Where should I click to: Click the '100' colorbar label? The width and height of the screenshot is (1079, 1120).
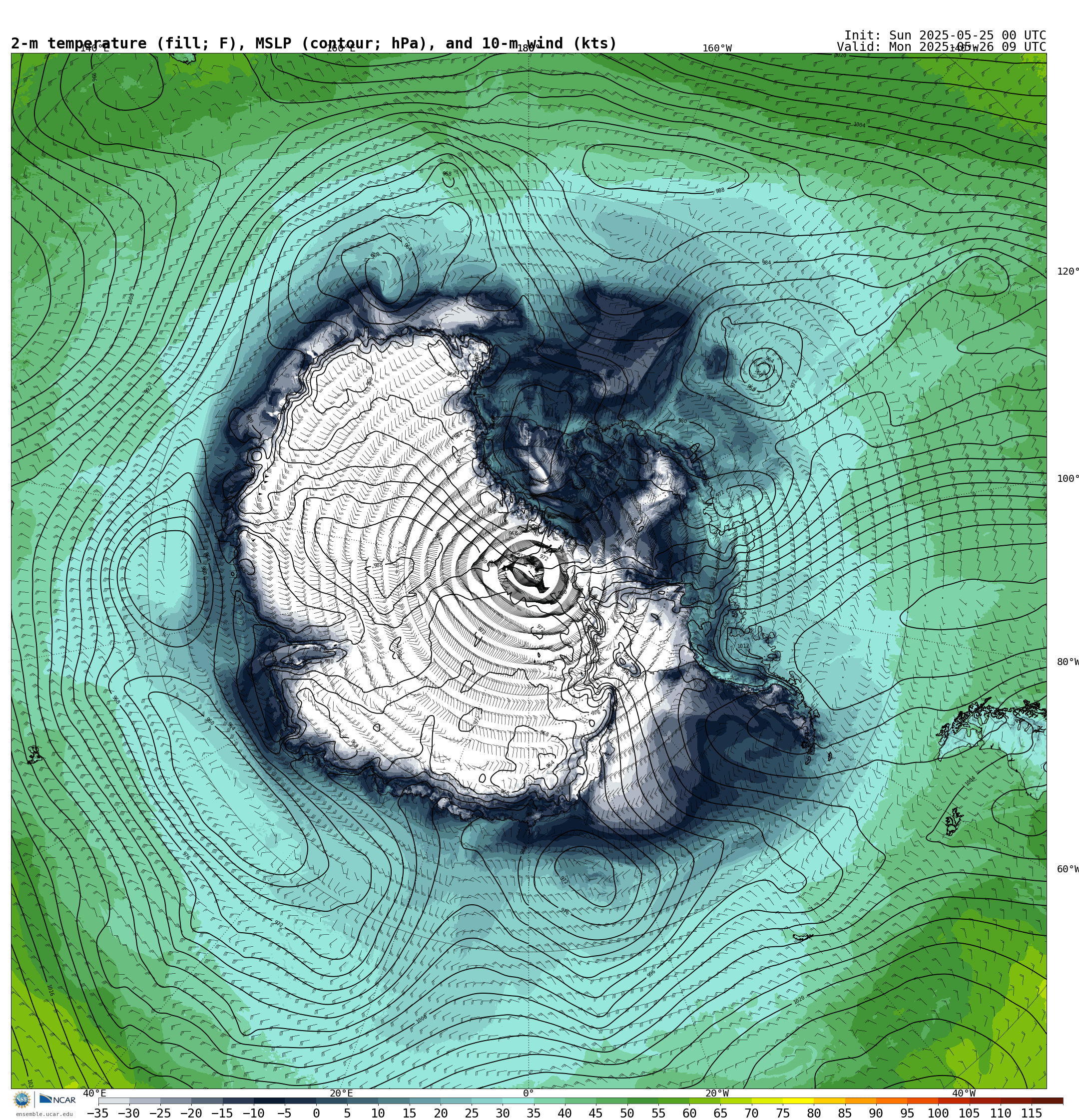(x=938, y=1113)
